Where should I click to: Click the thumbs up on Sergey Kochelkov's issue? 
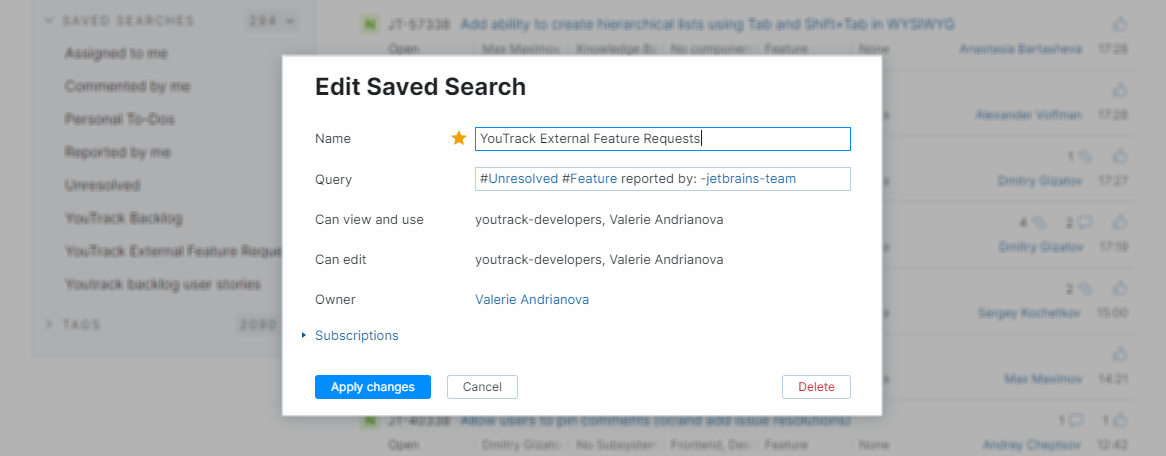pyautogui.click(x=1120, y=288)
